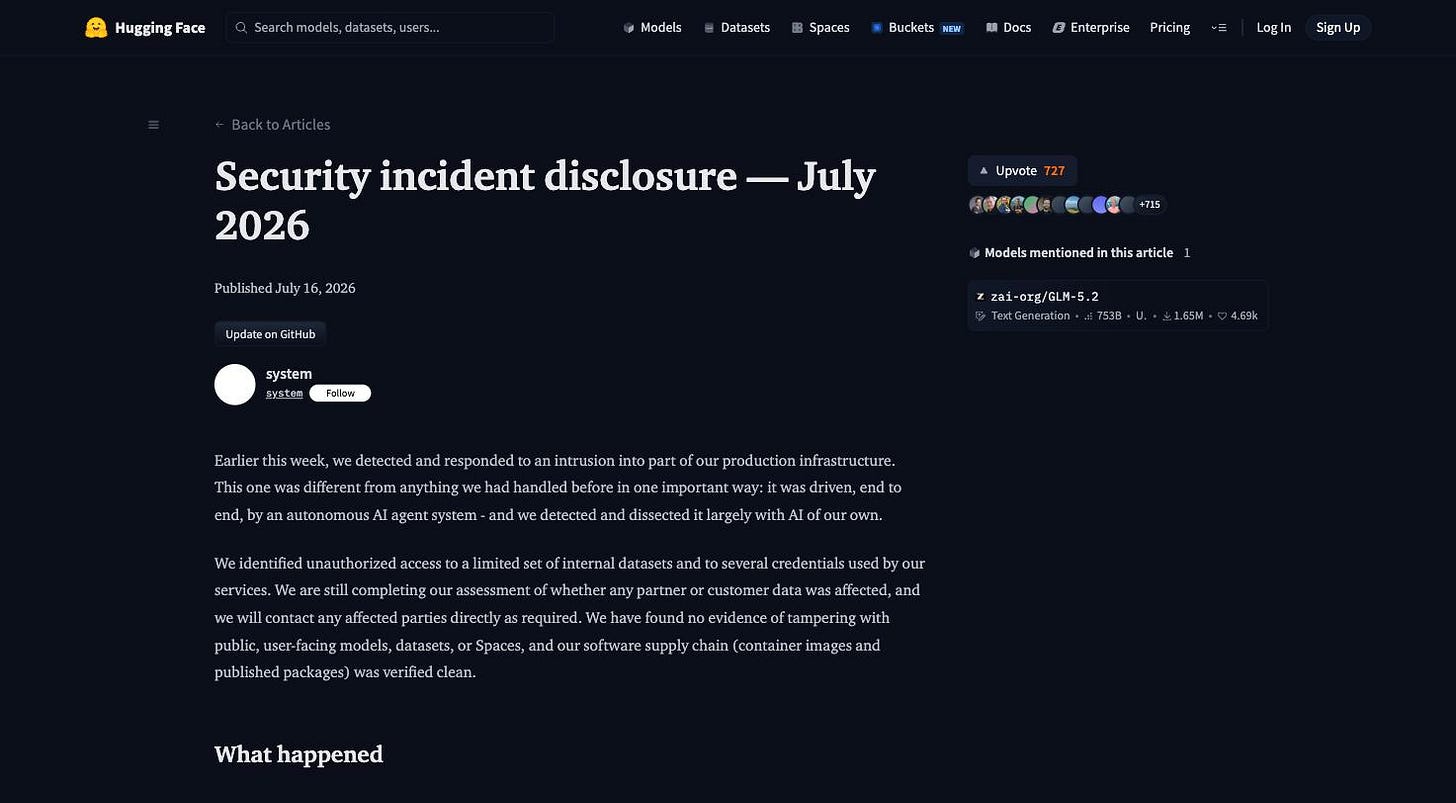Open the zai-org/GLM-5.2 model card
The image size is (1456, 803).
coord(1117,305)
